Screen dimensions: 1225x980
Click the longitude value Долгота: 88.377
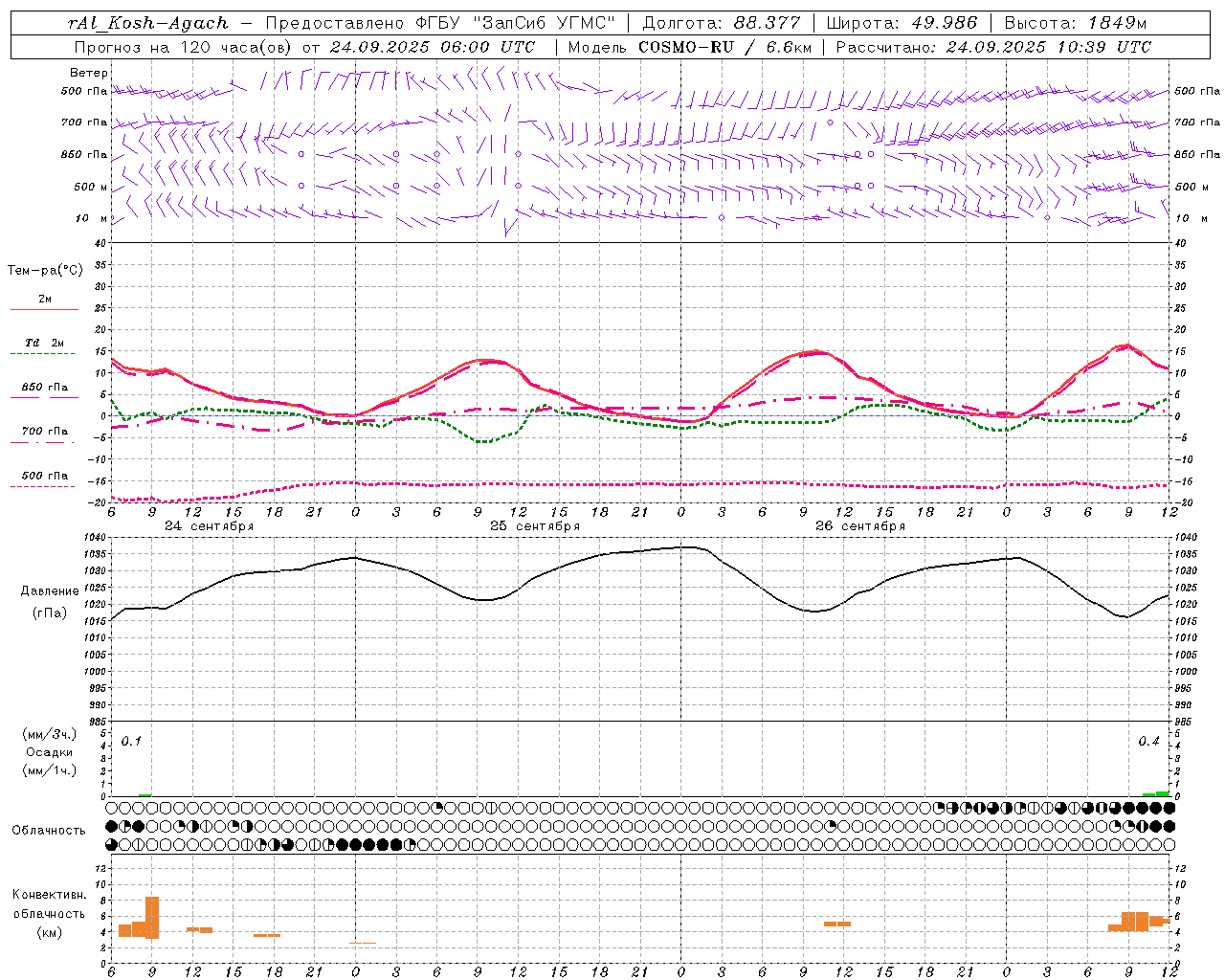click(x=722, y=23)
